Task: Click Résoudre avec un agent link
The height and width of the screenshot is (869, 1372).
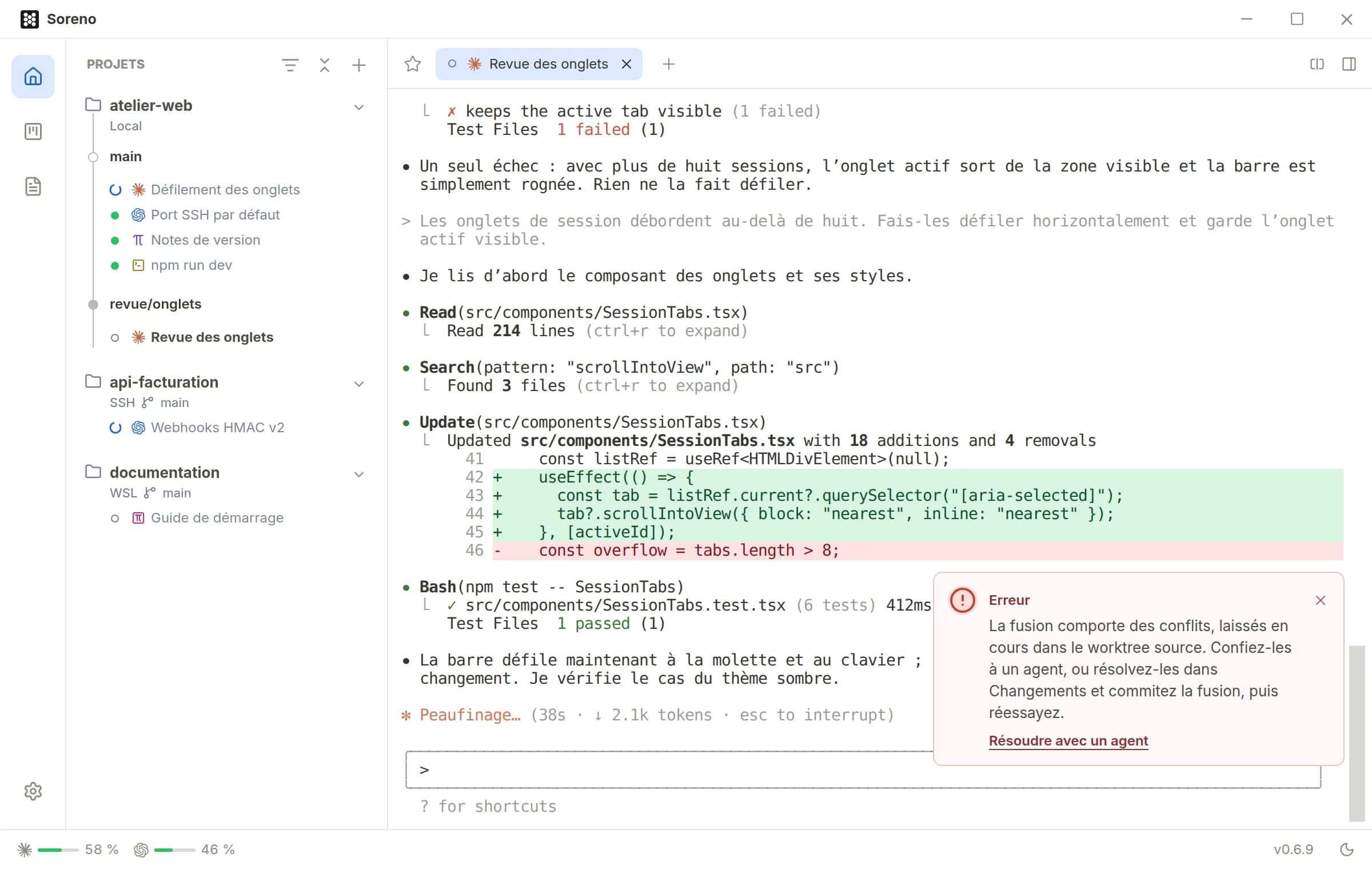Action: [1068, 741]
